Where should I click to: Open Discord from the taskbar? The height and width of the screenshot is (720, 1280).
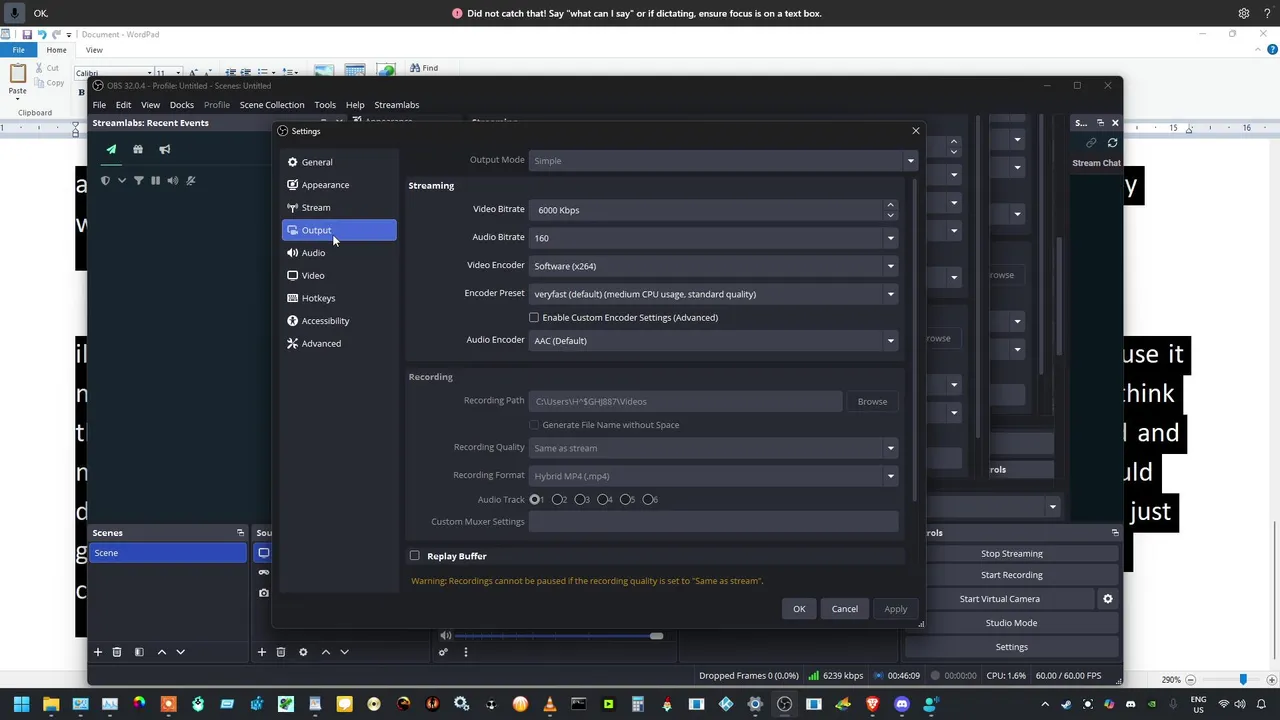[902, 704]
